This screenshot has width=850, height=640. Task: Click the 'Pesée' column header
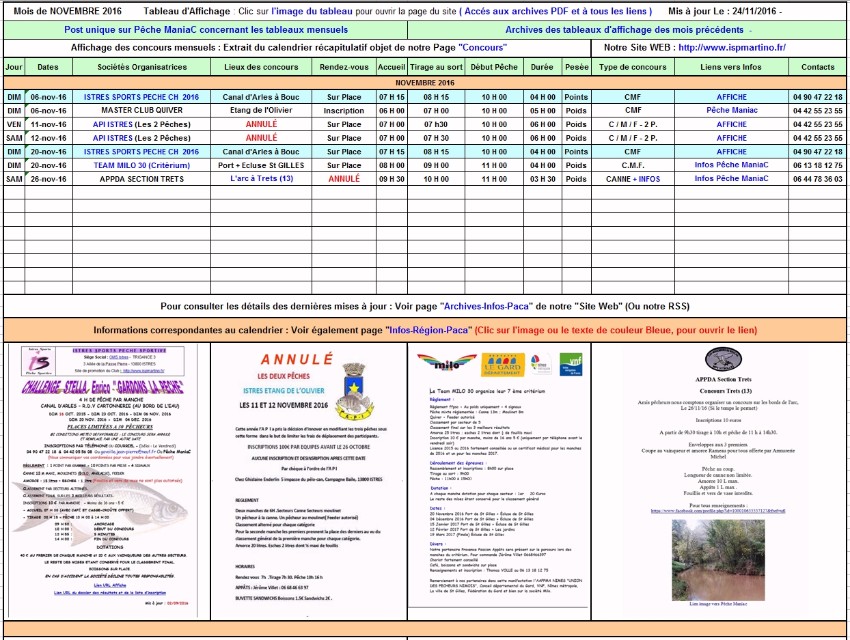pyautogui.click(x=576, y=67)
